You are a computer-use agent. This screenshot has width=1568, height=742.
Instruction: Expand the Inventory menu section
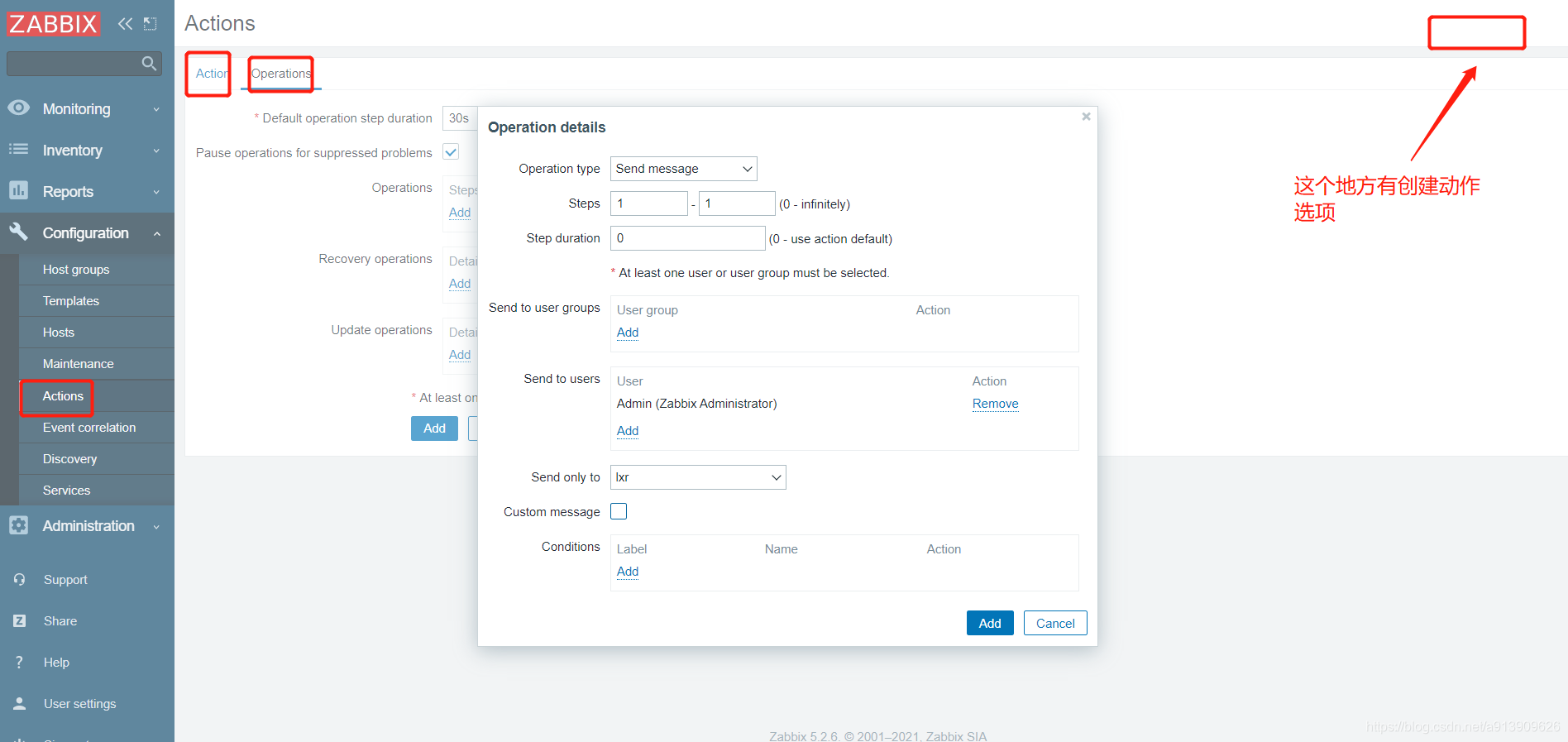[x=87, y=151]
